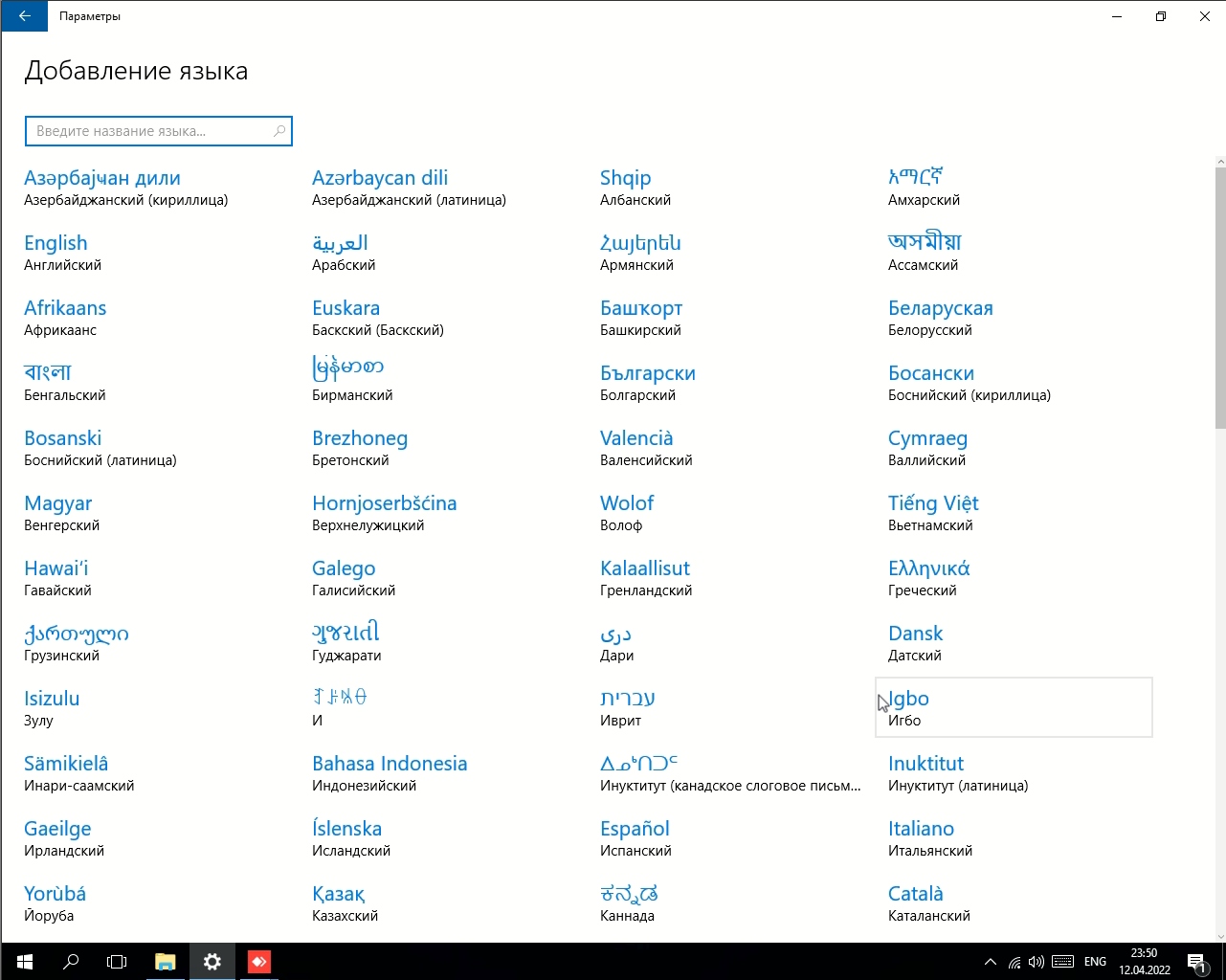Open the clock and date flyout
1226x980 pixels.
tap(1144, 962)
